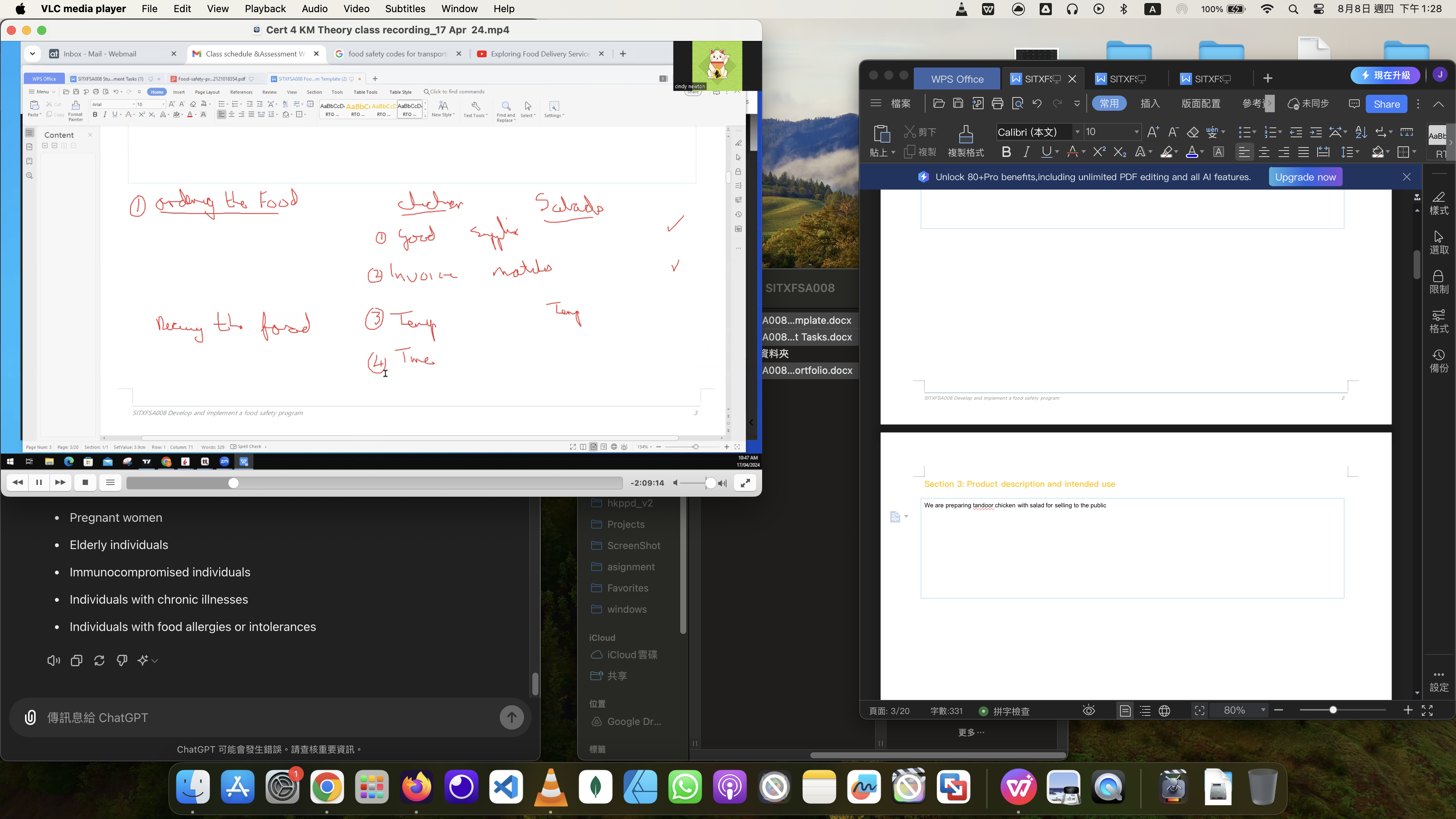Open the 限制 restrict side panel

point(1439,282)
